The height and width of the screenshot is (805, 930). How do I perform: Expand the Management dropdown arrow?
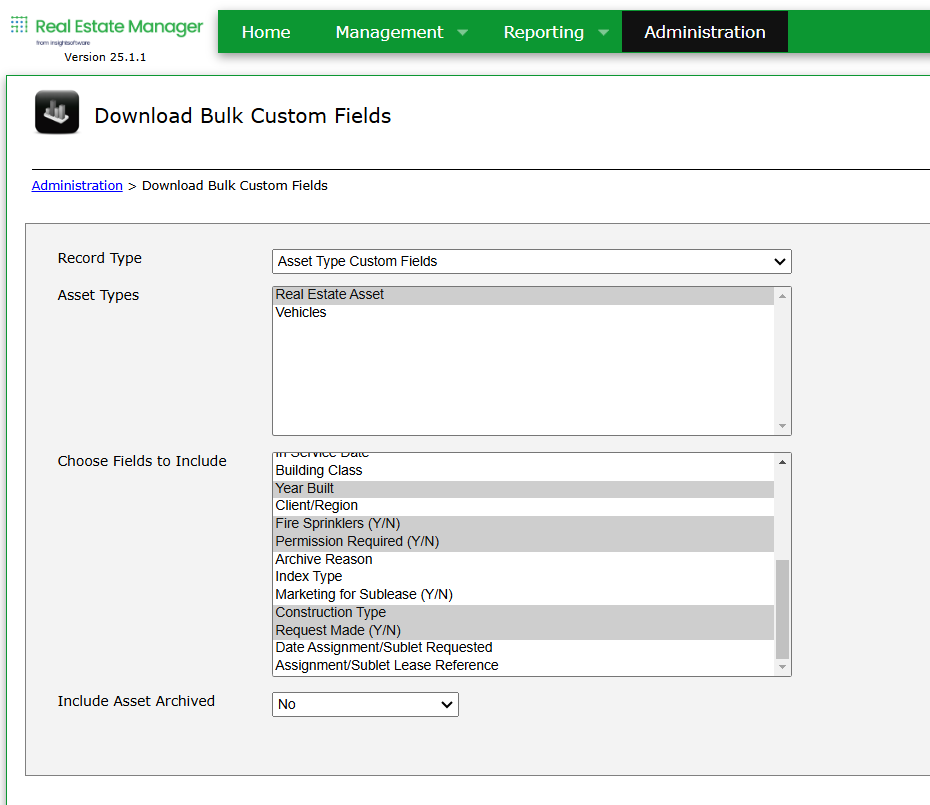pos(463,33)
